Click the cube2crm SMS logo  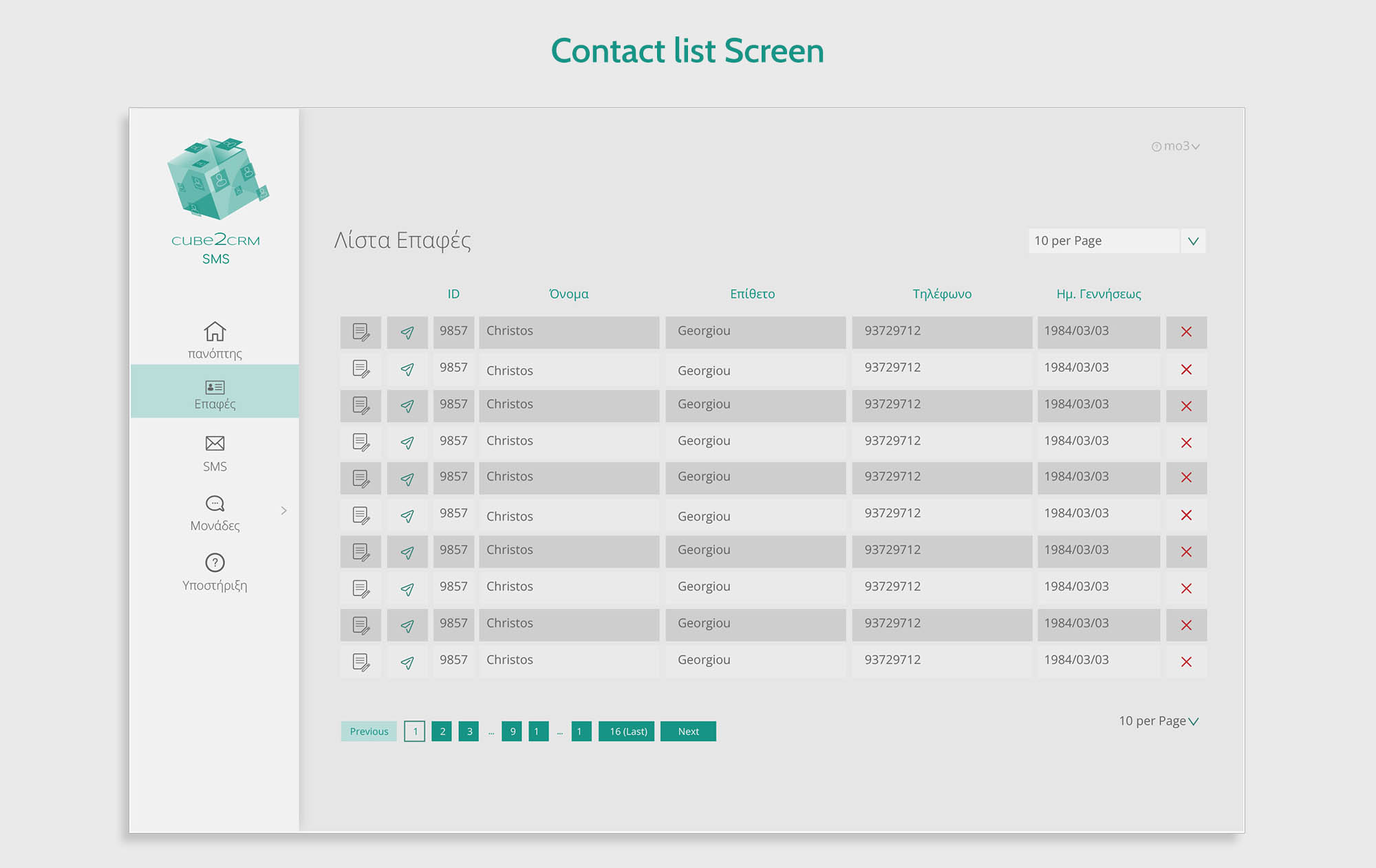215,199
